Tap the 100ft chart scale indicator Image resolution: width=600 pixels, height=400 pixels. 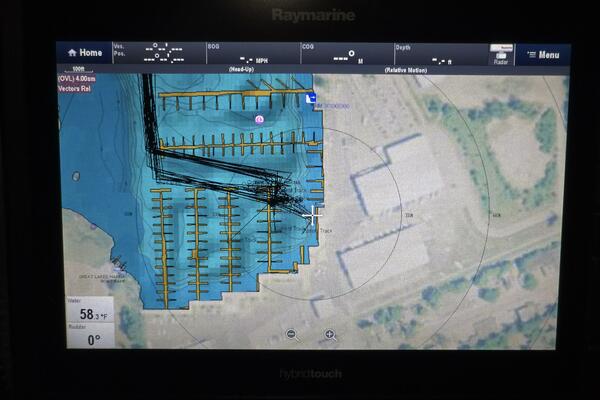tap(78, 69)
